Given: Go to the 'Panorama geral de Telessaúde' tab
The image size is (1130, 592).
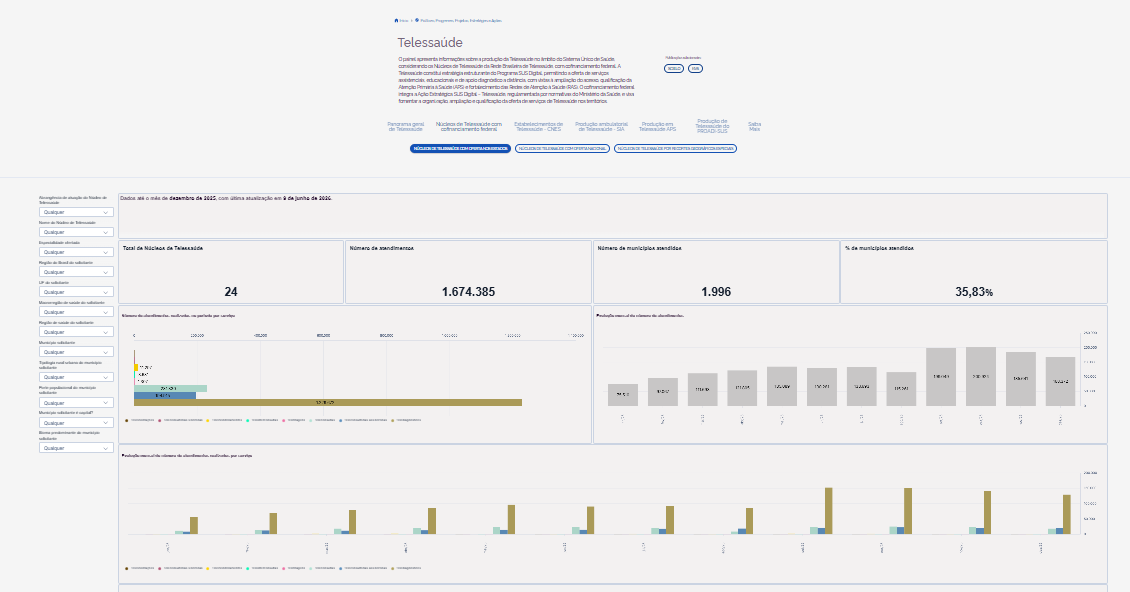Looking at the screenshot, I should 406,126.
